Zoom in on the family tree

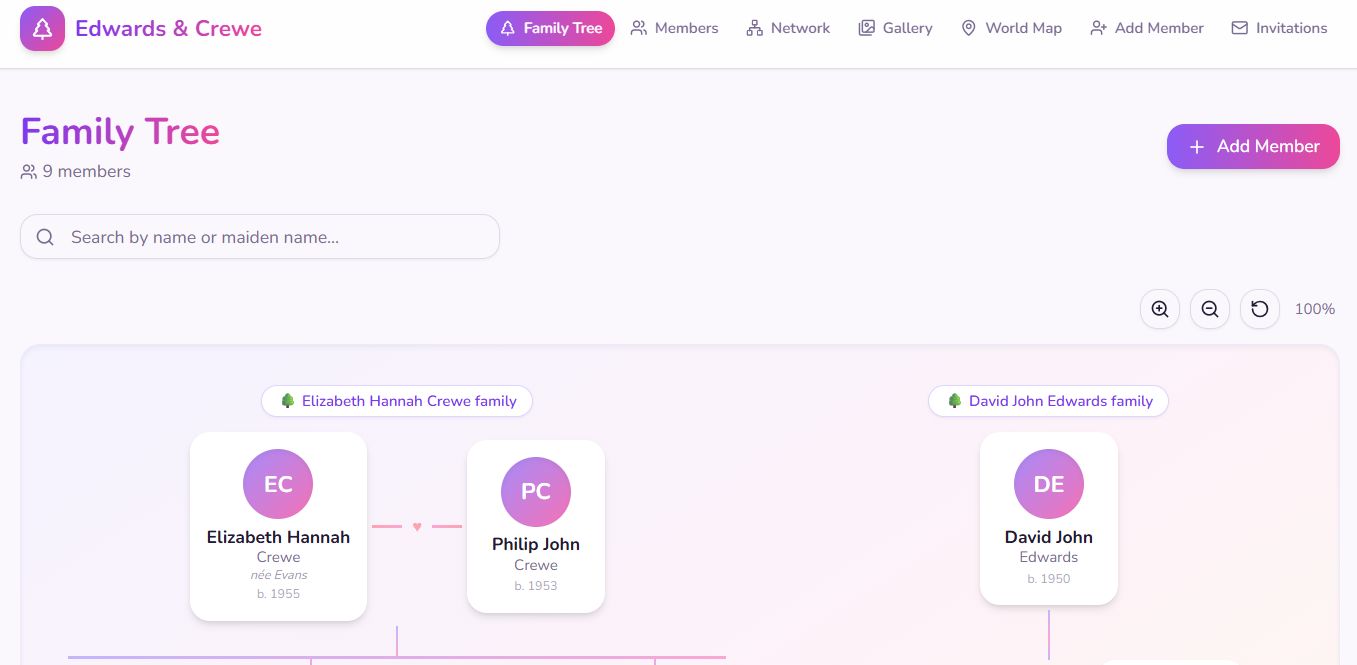[1160, 309]
